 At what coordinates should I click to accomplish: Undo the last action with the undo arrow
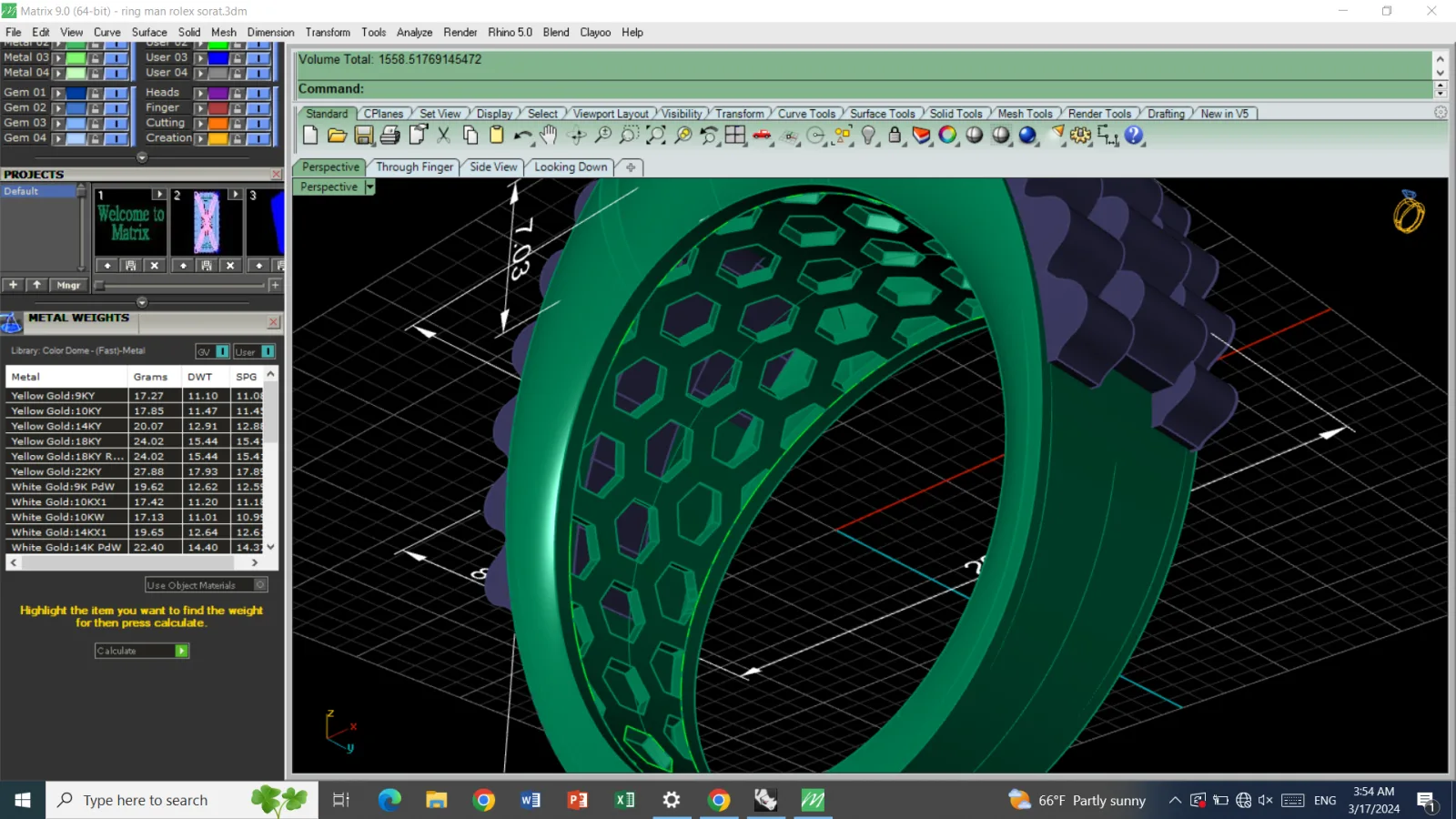522,136
